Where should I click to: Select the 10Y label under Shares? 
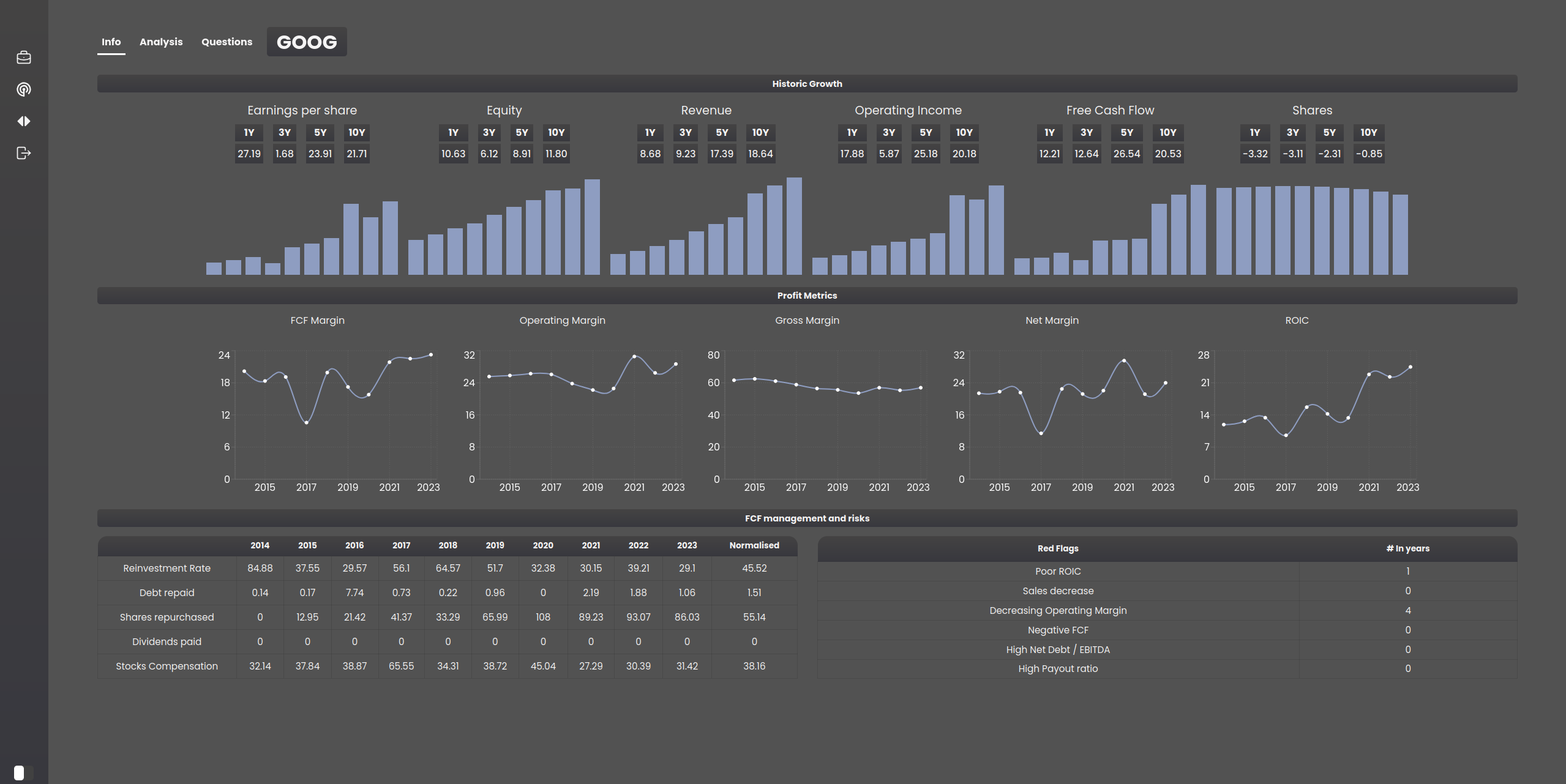1369,132
